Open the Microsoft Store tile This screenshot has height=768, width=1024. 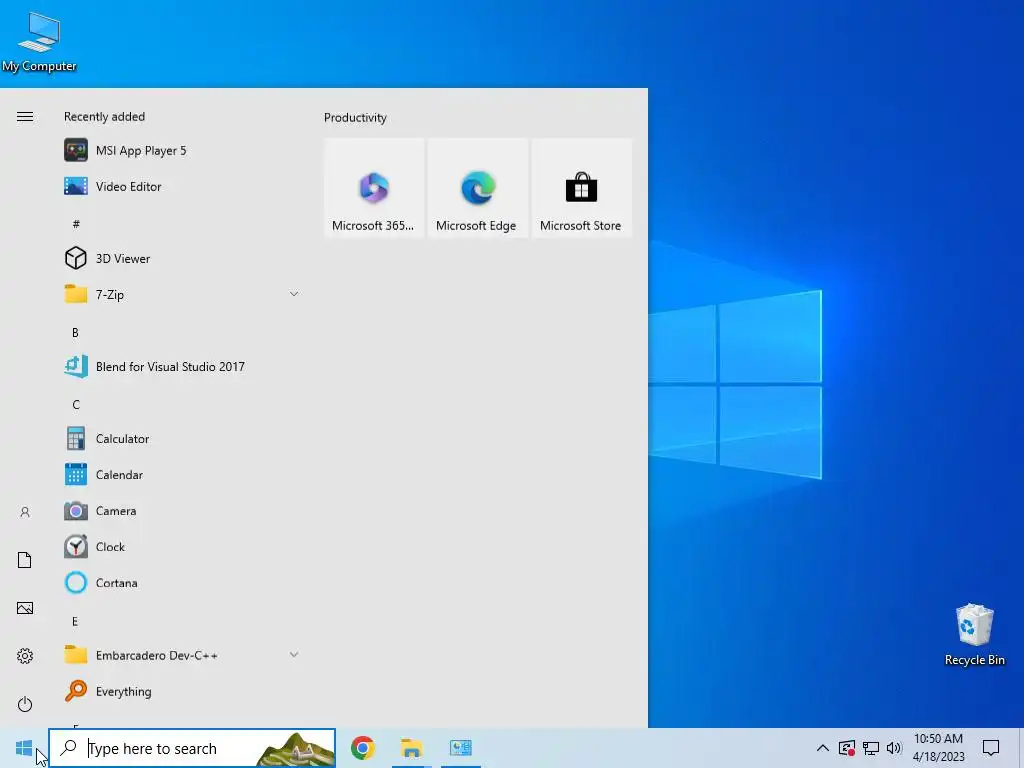581,188
